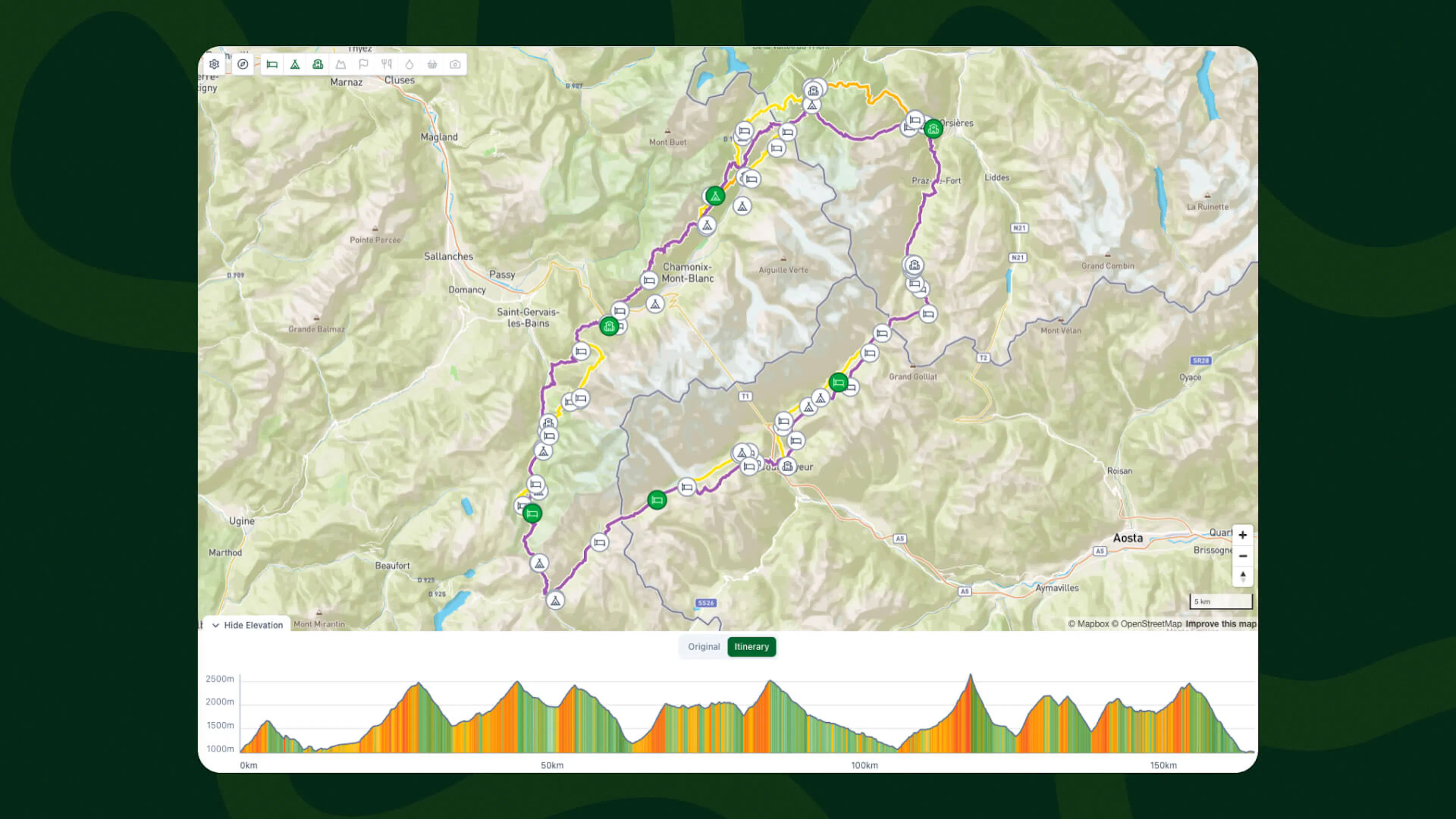1456x819 pixels.
Task: Click the compass navigation icon
Action: pyautogui.click(x=243, y=64)
